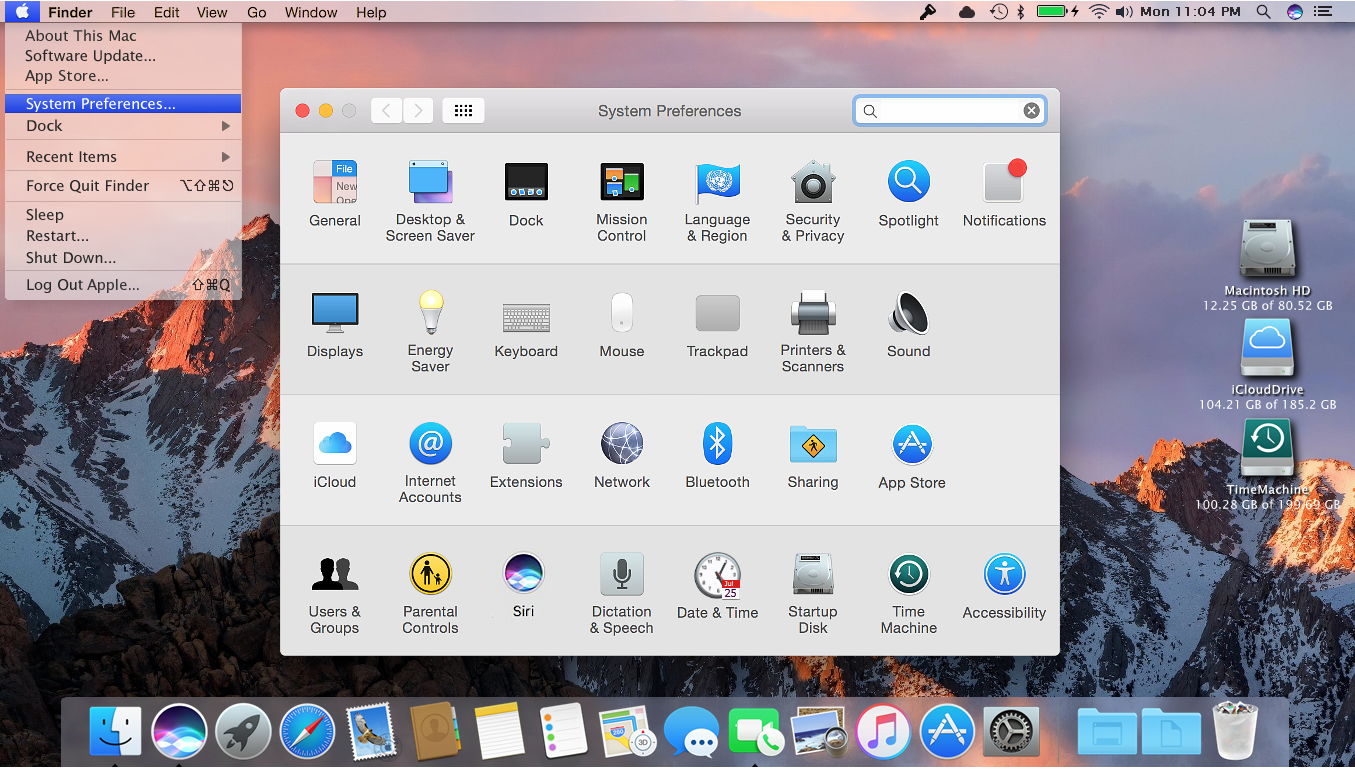
Task: Open Parental Controls preferences
Action: (430, 593)
